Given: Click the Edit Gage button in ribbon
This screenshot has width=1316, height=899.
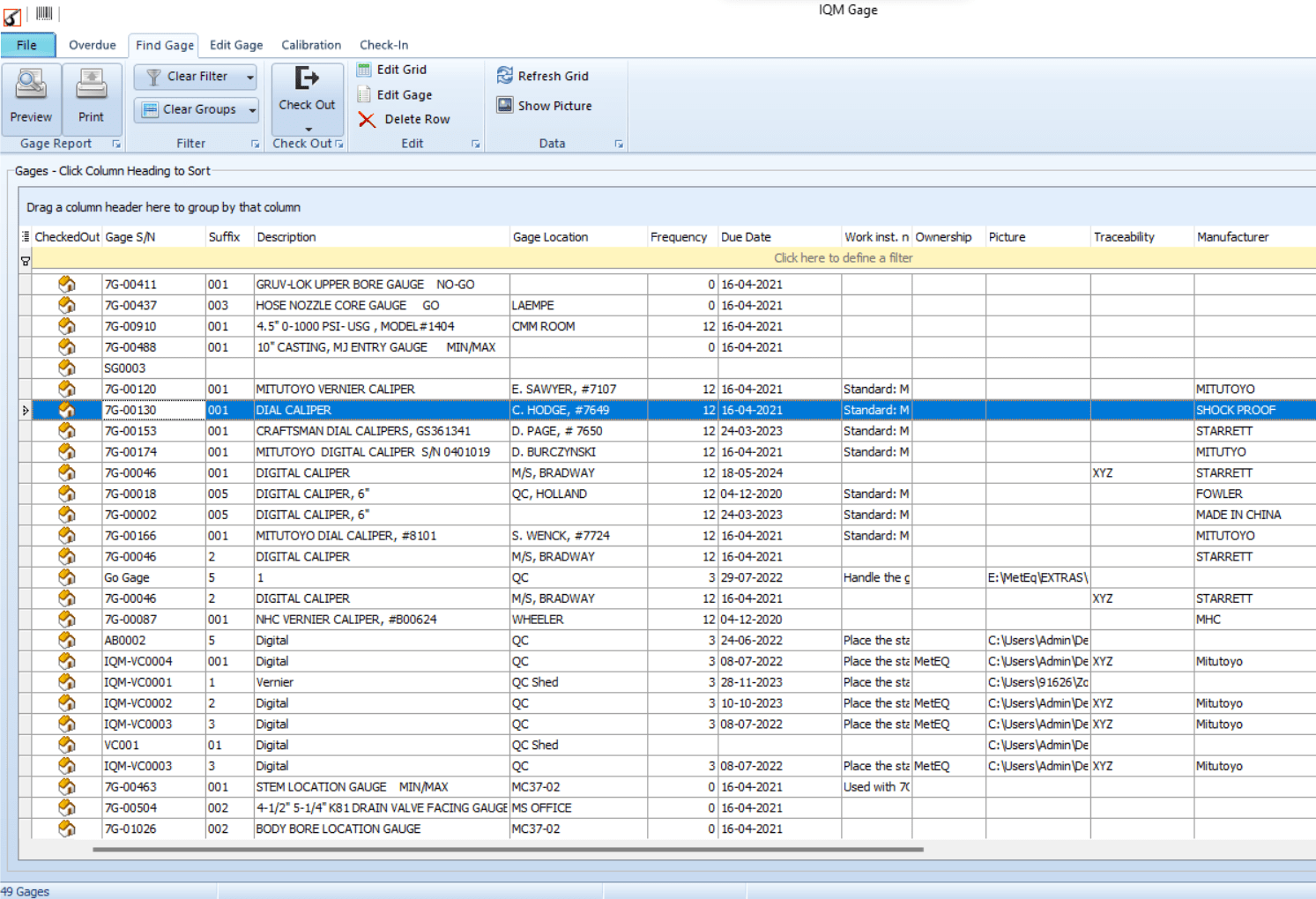Looking at the screenshot, I should coord(404,95).
